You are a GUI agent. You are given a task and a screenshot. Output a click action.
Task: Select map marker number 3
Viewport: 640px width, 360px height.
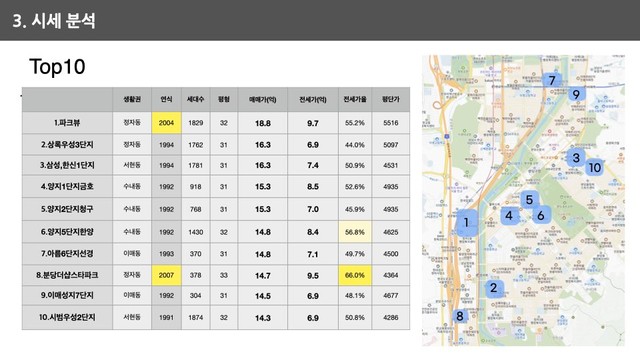click(x=576, y=158)
